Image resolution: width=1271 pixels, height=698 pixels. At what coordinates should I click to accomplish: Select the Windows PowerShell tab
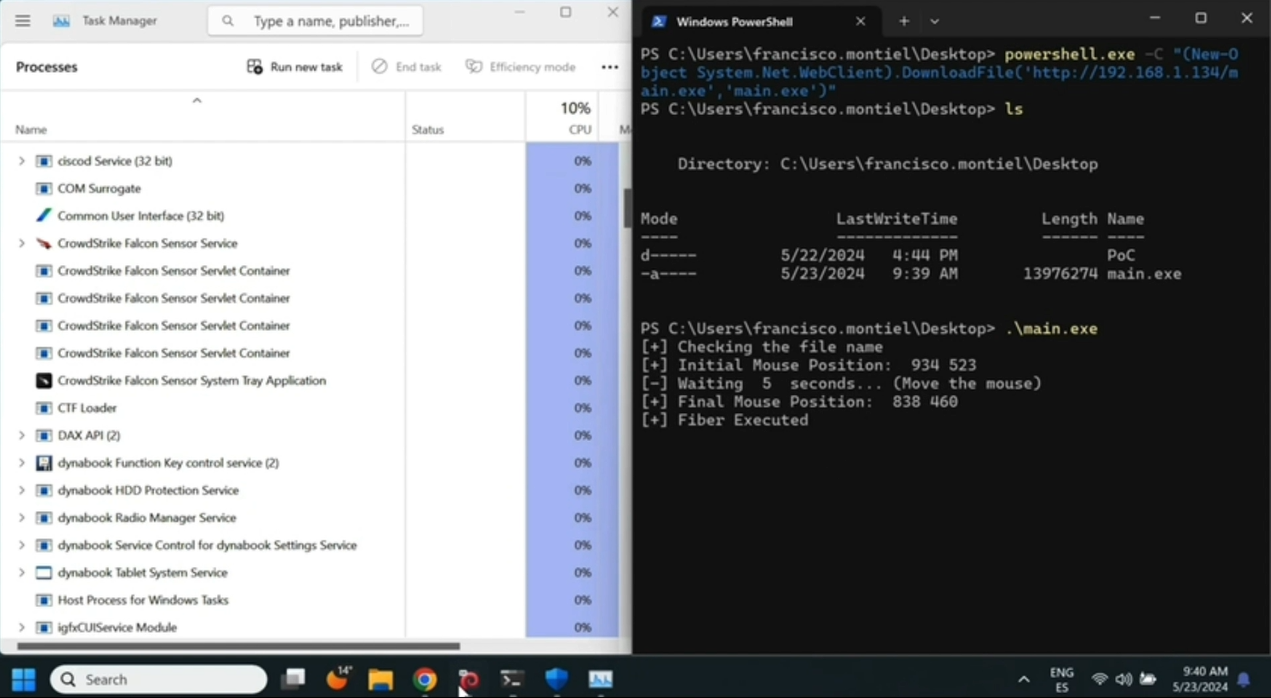(x=757, y=21)
